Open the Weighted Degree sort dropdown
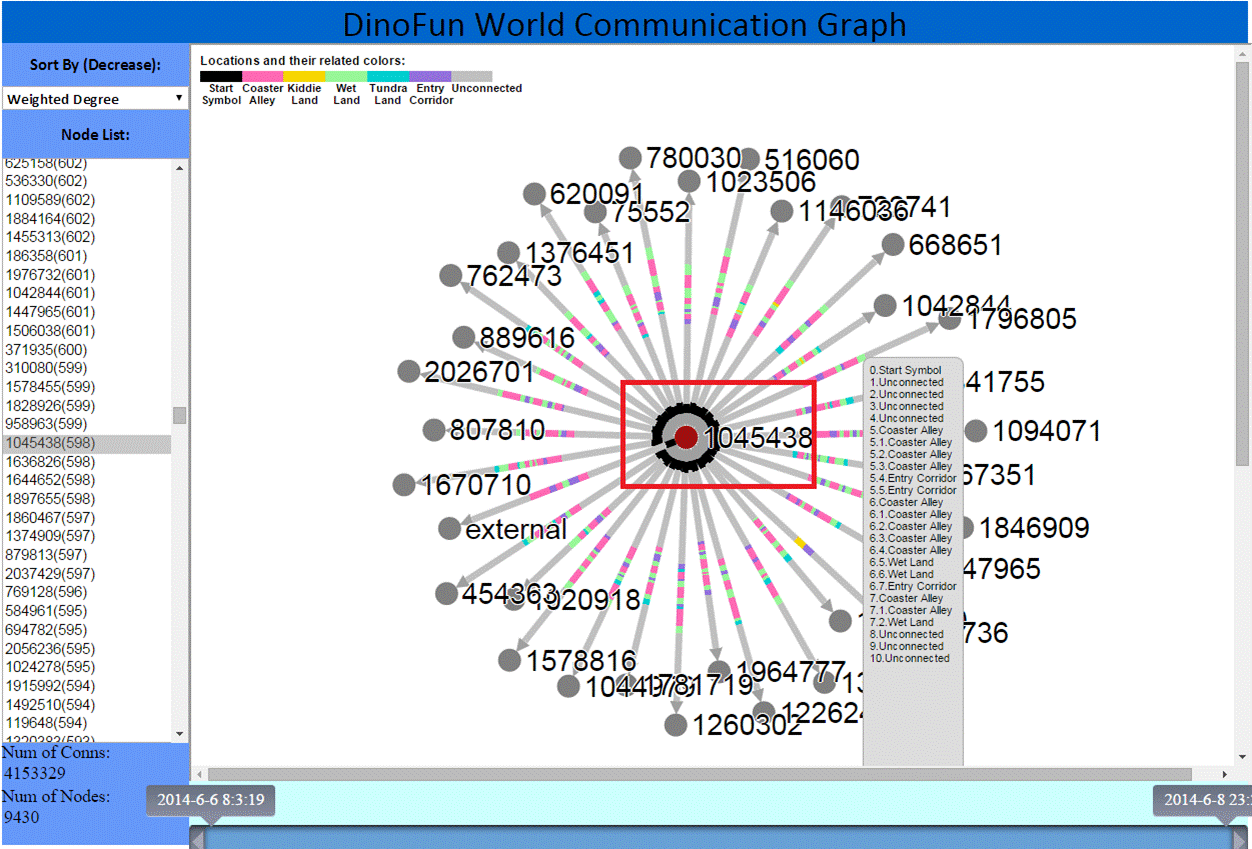 95,99
